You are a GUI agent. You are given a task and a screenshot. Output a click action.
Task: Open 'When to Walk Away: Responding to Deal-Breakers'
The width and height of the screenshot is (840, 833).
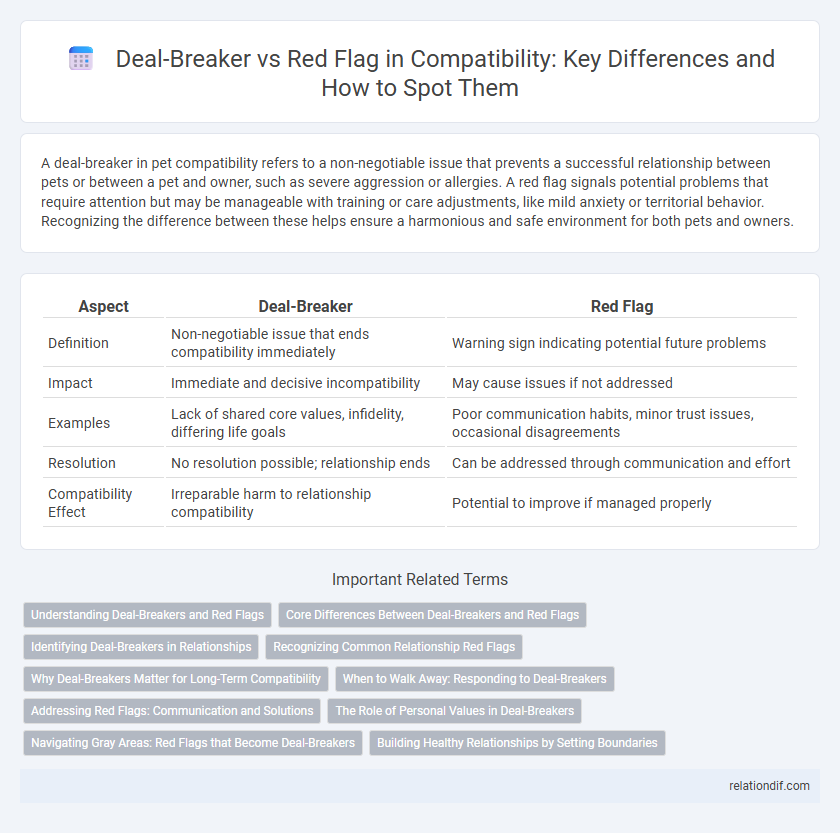[474, 679]
